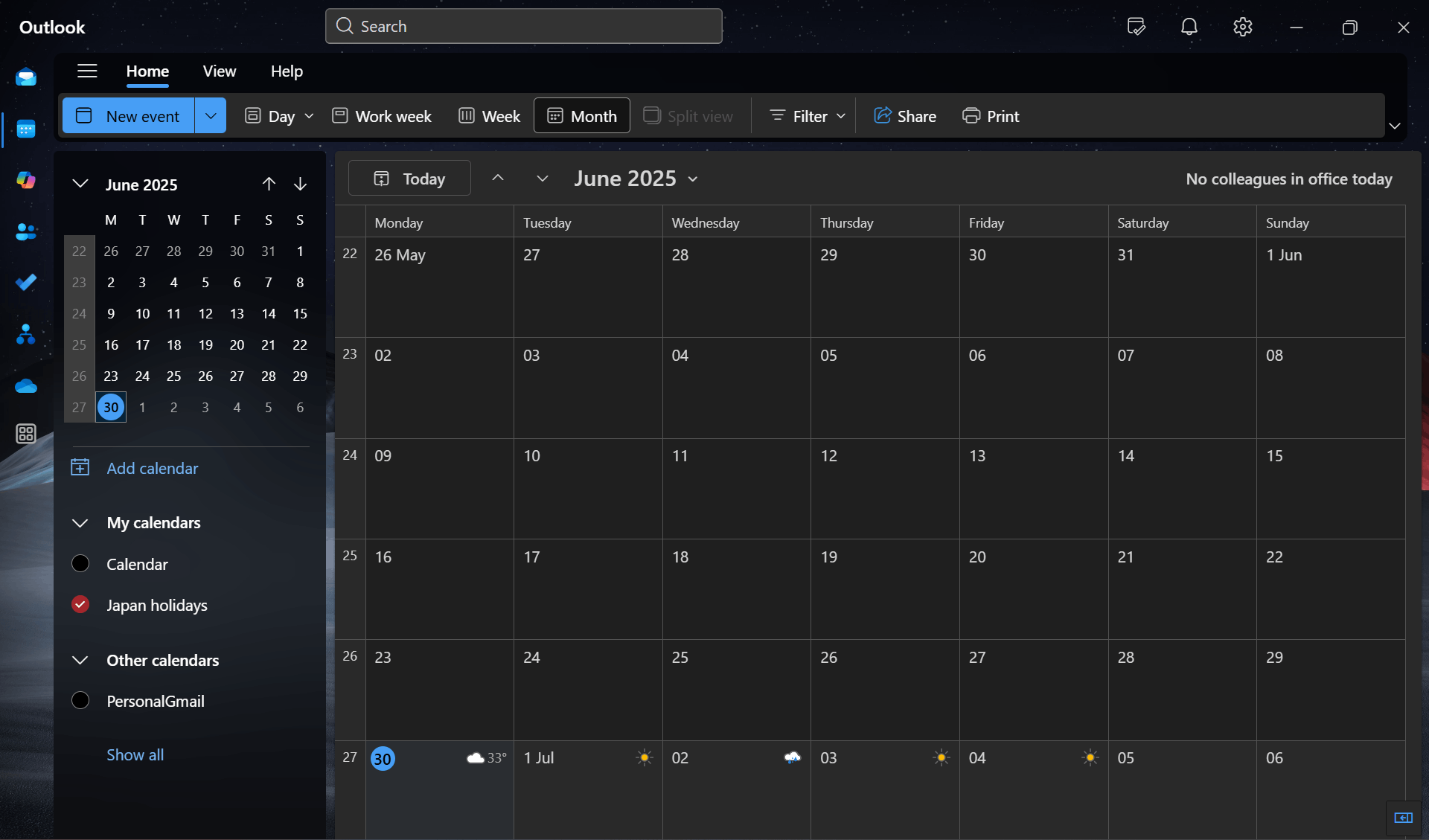Open the To Do checkmark app
This screenshot has width=1429, height=840.
click(x=26, y=282)
